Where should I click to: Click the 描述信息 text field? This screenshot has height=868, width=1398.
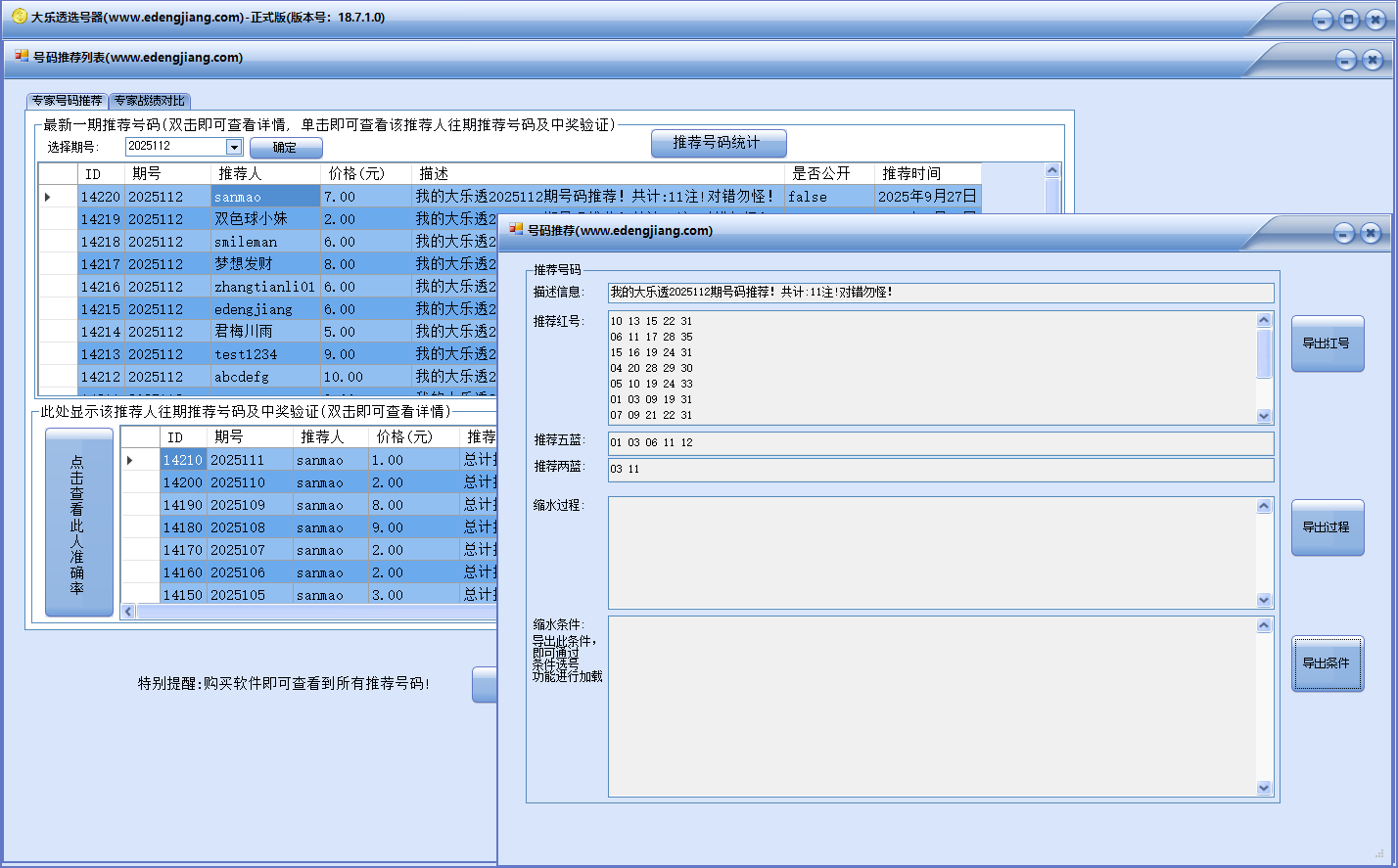click(940, 293)
